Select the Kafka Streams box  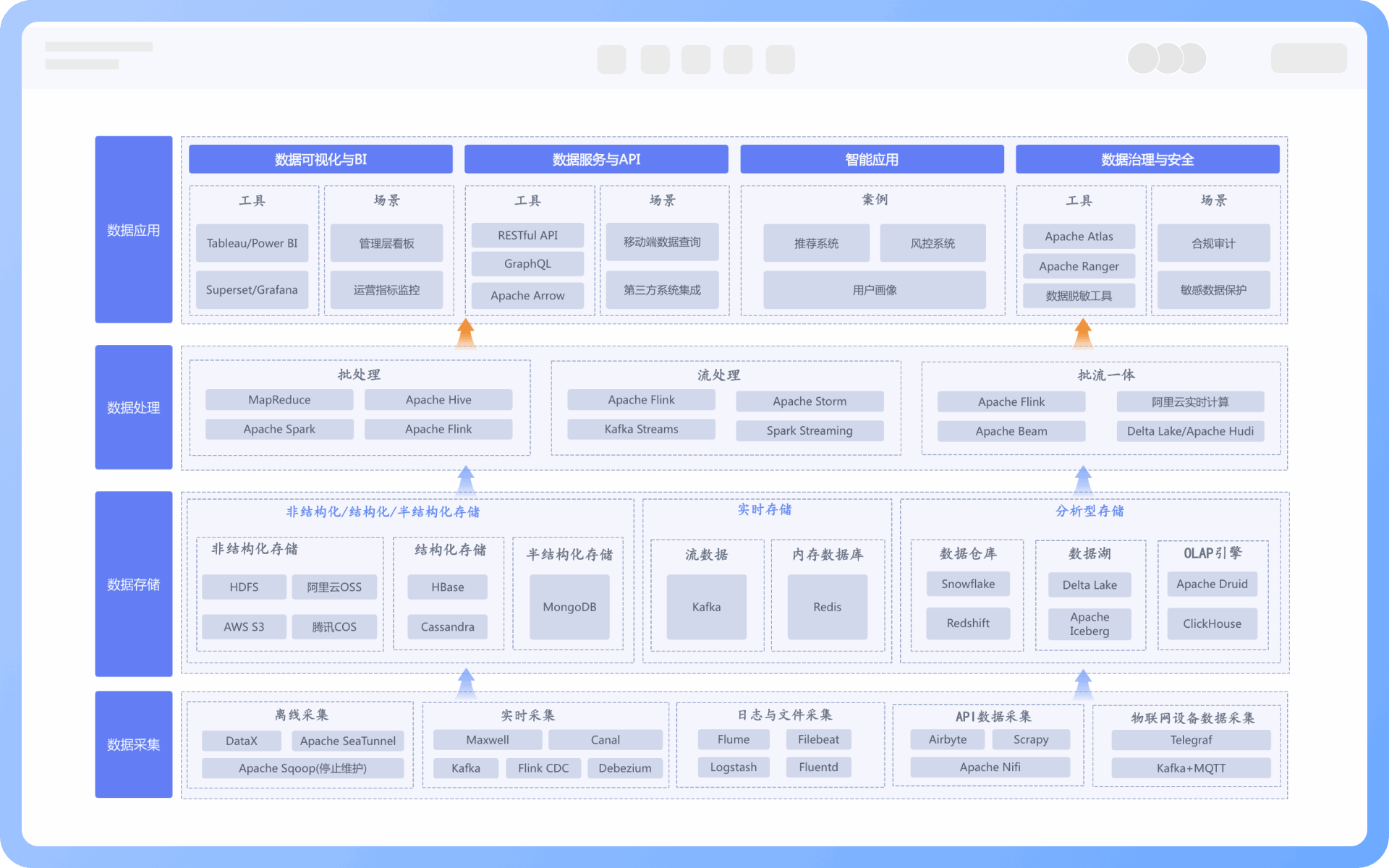[x=641, y=429]
